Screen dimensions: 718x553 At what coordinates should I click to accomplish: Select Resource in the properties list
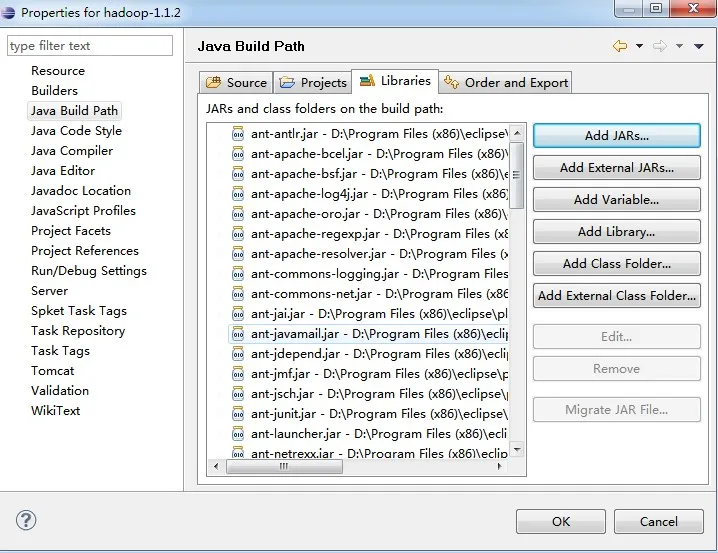pyautogui.click(x=58, y=70)
